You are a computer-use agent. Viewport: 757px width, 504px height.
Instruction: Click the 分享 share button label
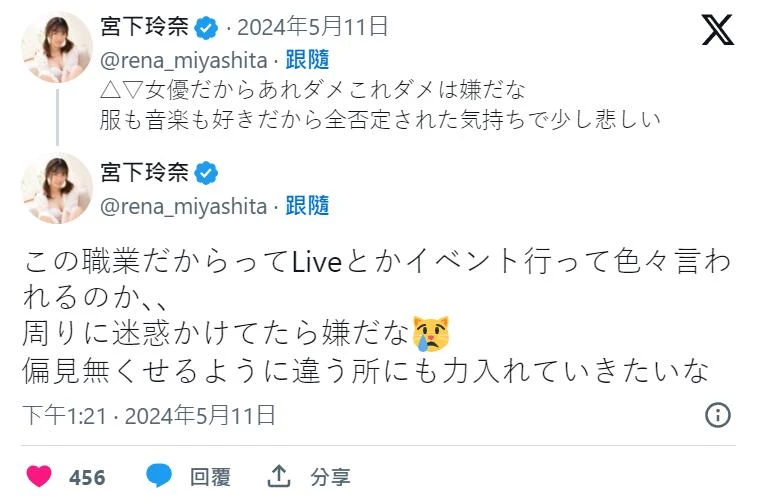(x=330, y=476)
